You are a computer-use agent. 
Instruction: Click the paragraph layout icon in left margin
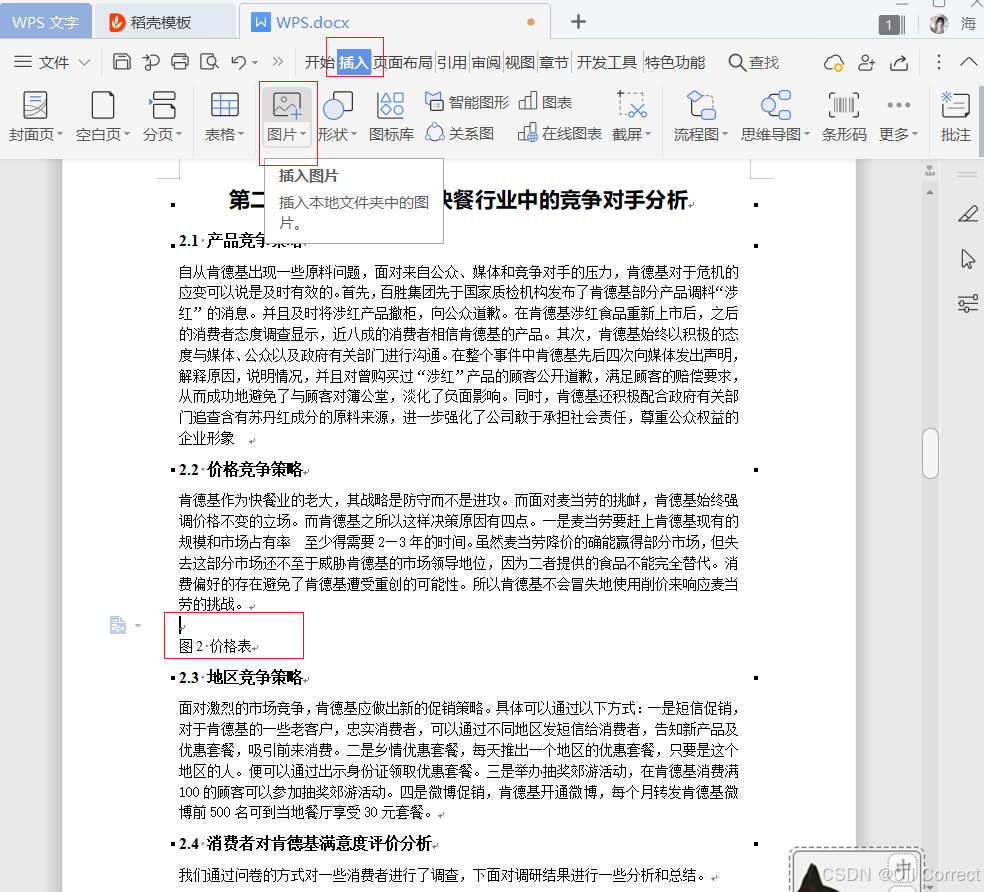pos(117,625)
